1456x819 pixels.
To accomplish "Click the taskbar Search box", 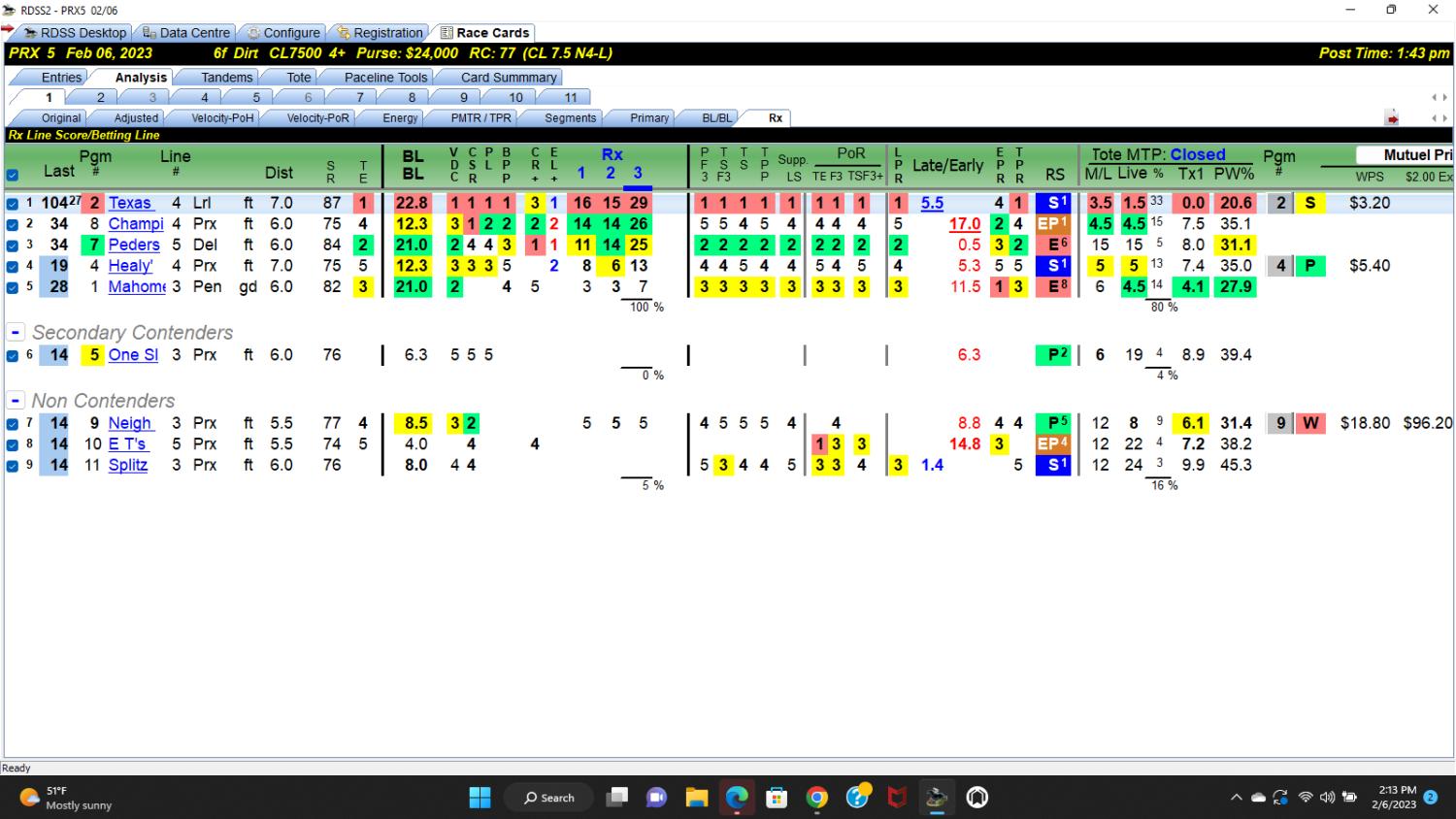I will [x=549, y=798].
